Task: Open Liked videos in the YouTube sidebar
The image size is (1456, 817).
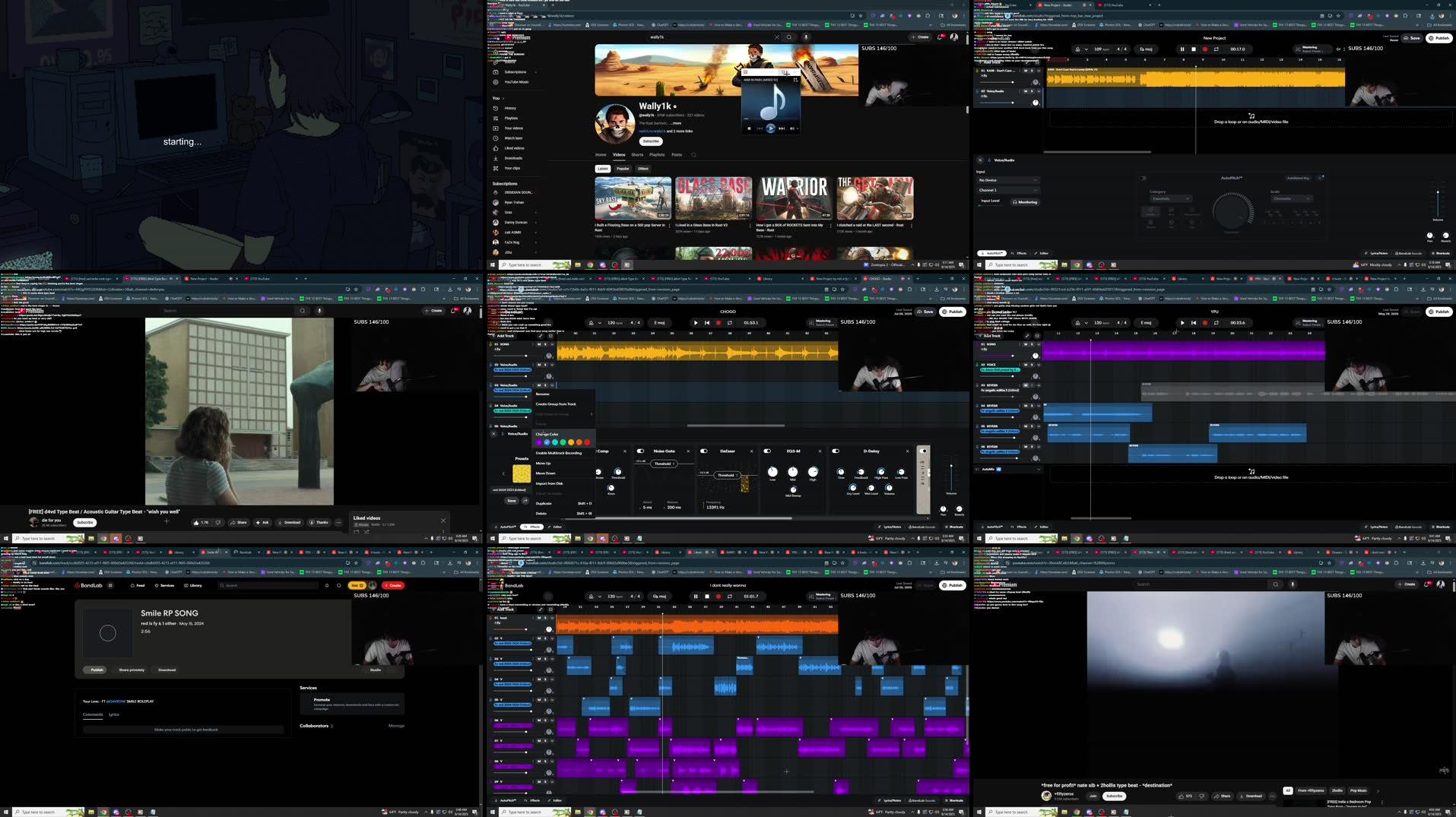Action: coord(514,148)
